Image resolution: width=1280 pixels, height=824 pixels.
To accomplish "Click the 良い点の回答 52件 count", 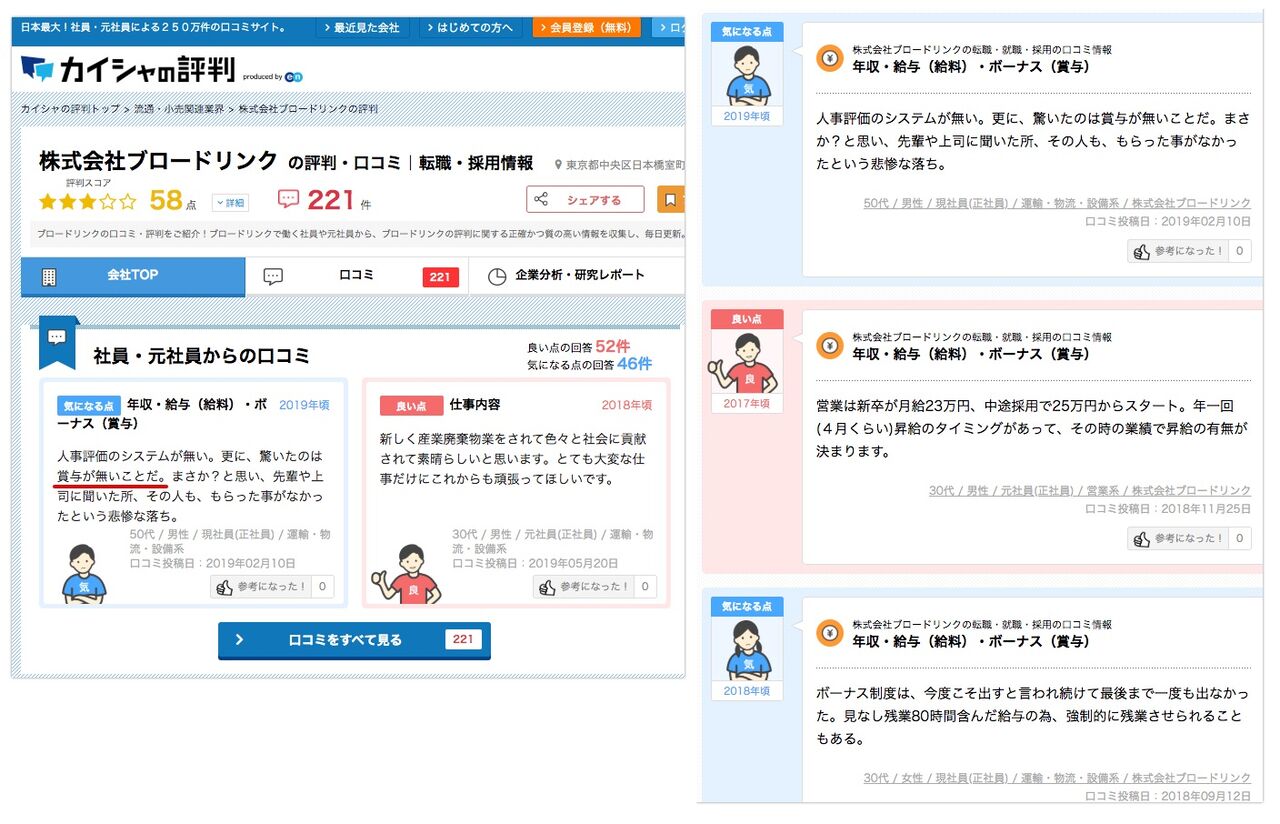I will [x=579, y=347].
